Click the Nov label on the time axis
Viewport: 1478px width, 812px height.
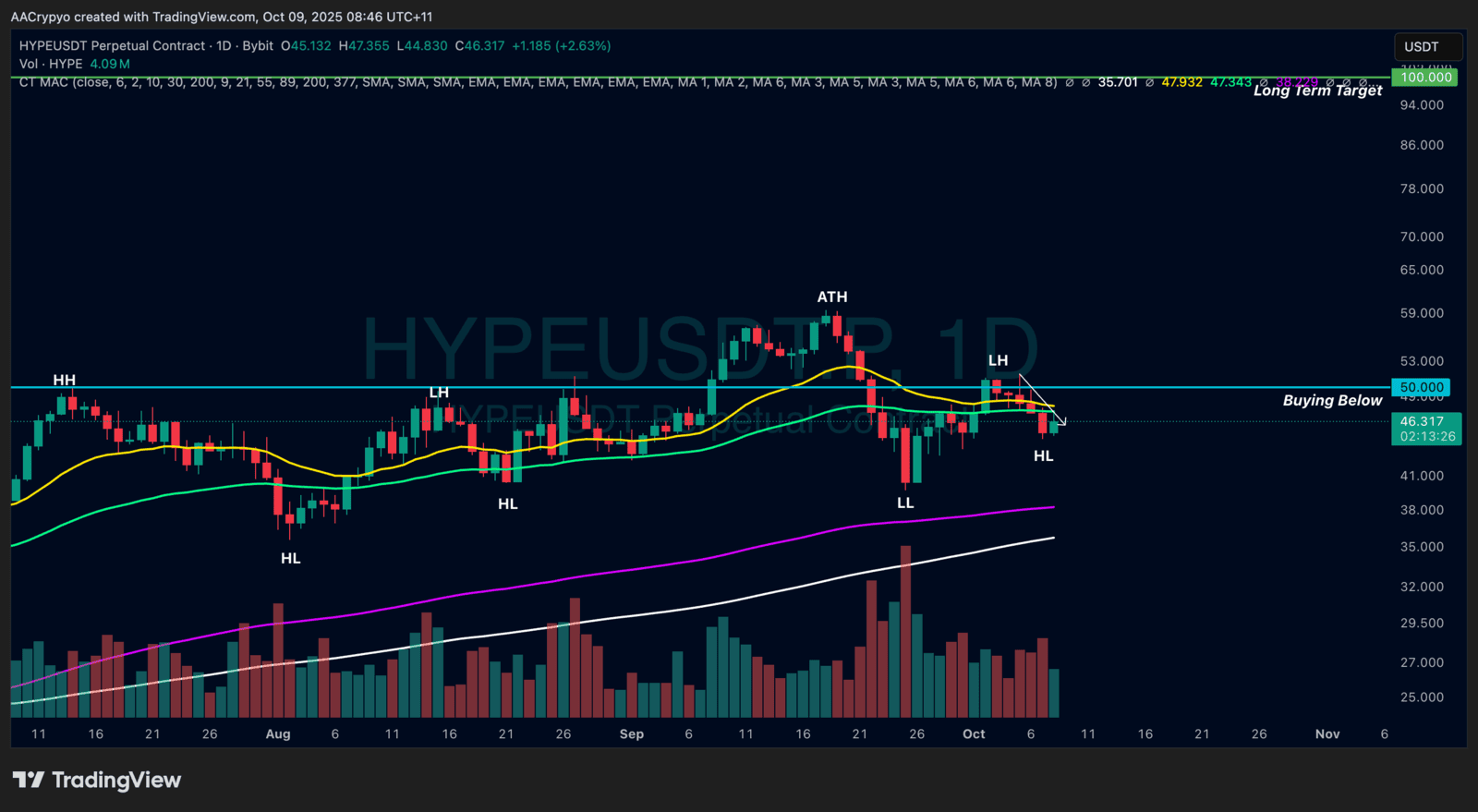click(x=1327, y=734)
